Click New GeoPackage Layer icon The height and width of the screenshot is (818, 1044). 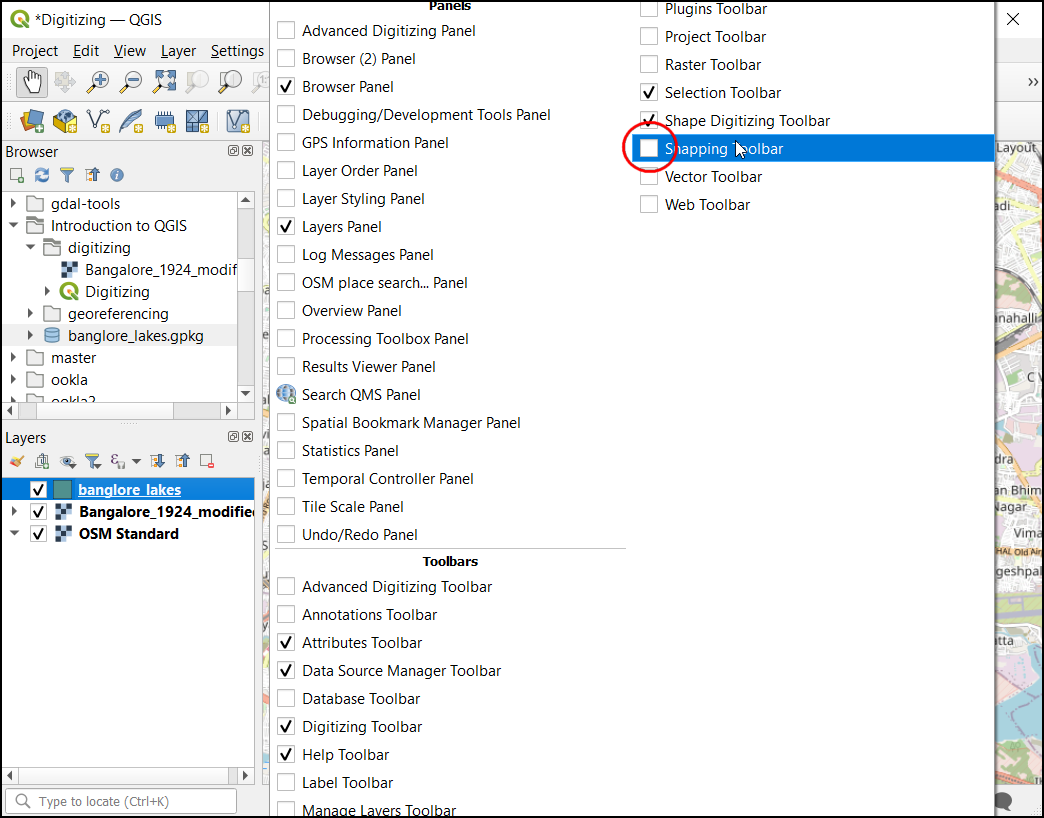tap(65, 121)
